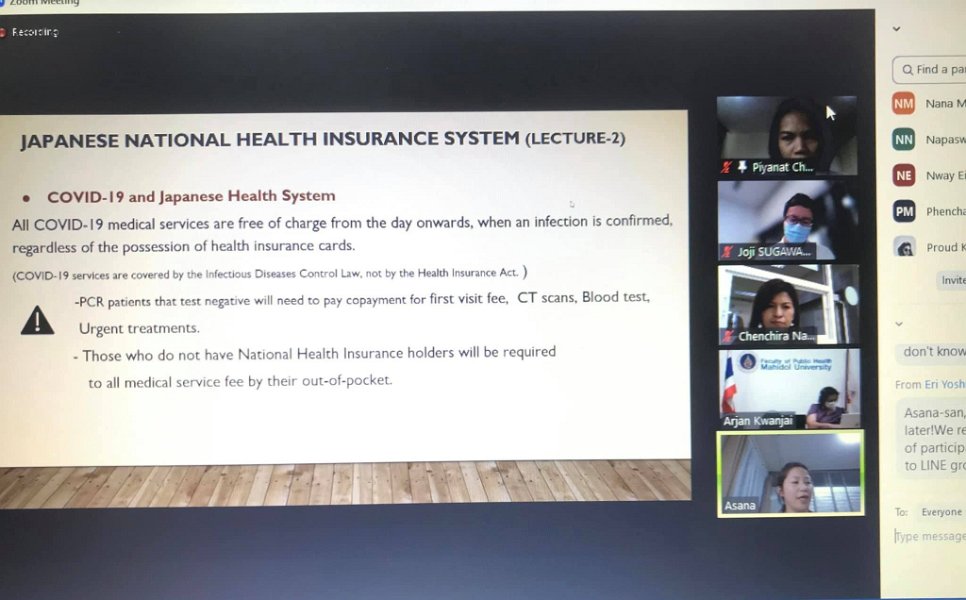This screenshot has height=600, width=966.
Task: Click participant name 'Nana M' in the list
Action: (x=945, y=103)
